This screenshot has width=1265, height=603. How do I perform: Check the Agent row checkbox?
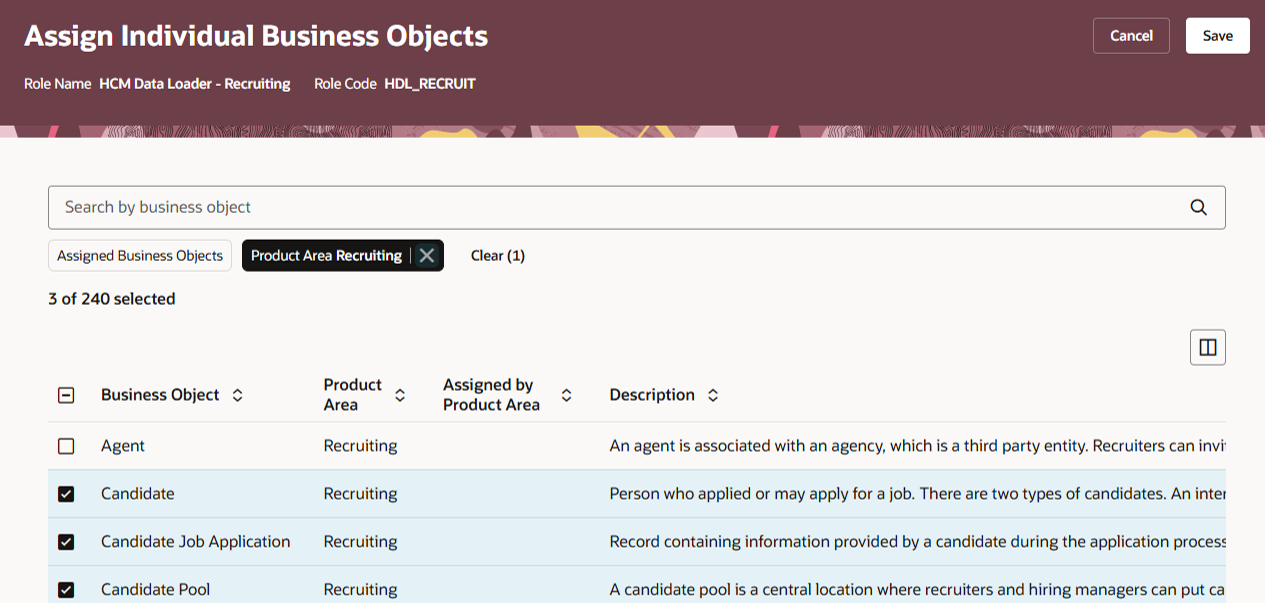(66, 446)
